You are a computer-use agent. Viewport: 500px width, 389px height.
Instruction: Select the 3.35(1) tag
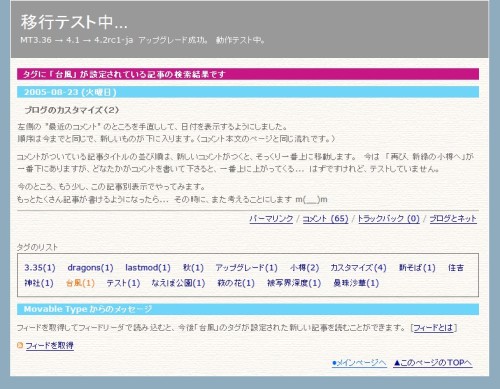tap(40, 268)
